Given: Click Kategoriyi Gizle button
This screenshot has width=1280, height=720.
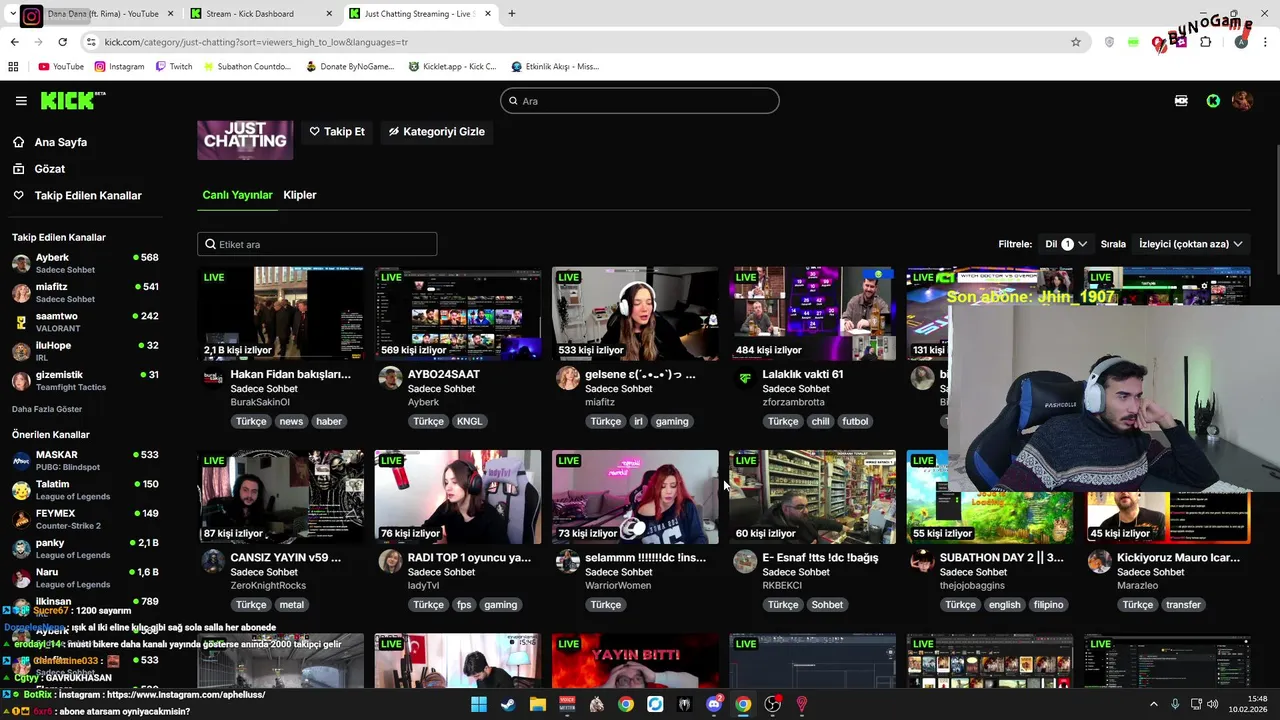Looking at the screenshot, I should click(x=437, y=132).
